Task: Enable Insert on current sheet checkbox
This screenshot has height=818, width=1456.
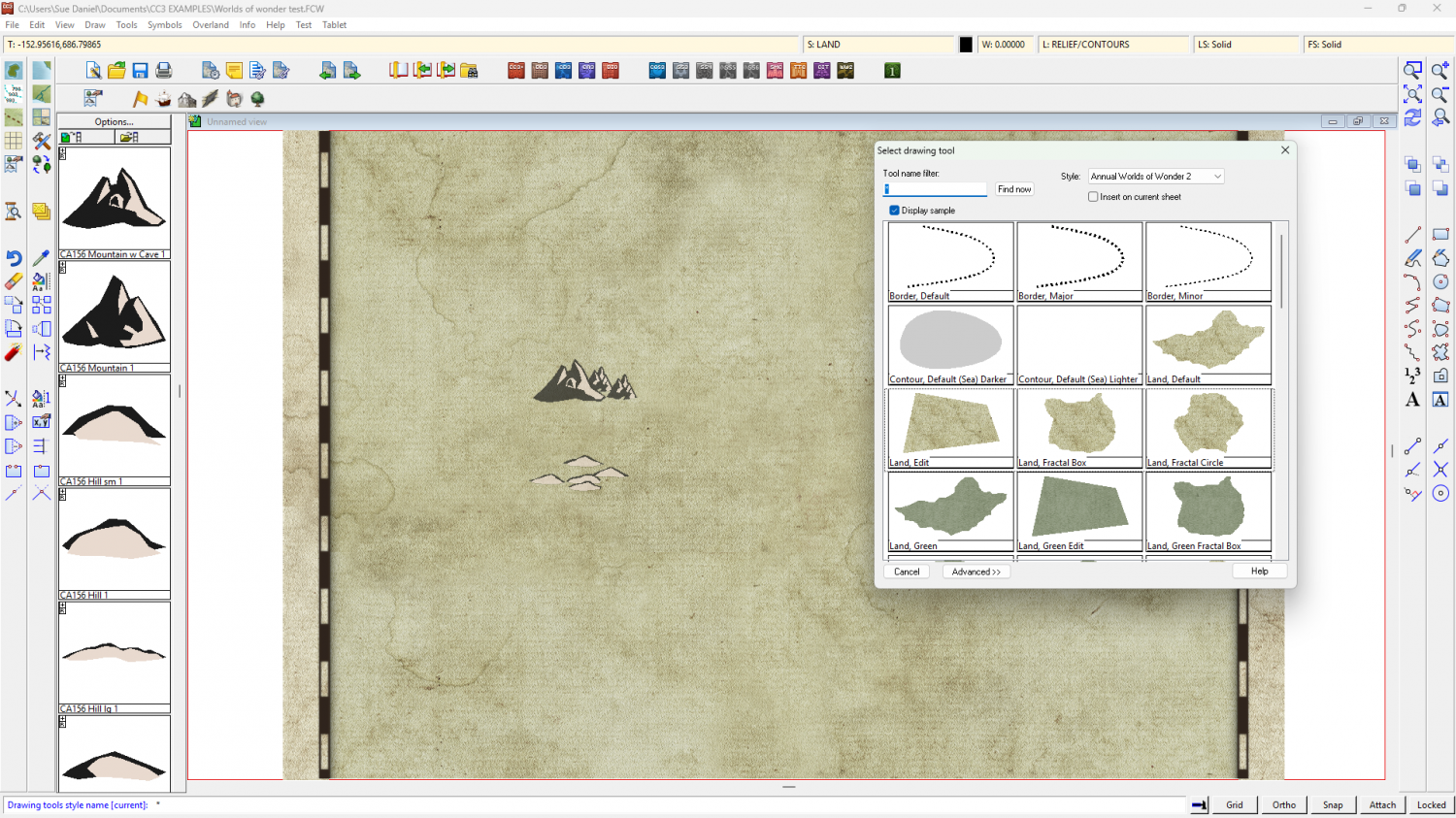Action: [1093, 197]
